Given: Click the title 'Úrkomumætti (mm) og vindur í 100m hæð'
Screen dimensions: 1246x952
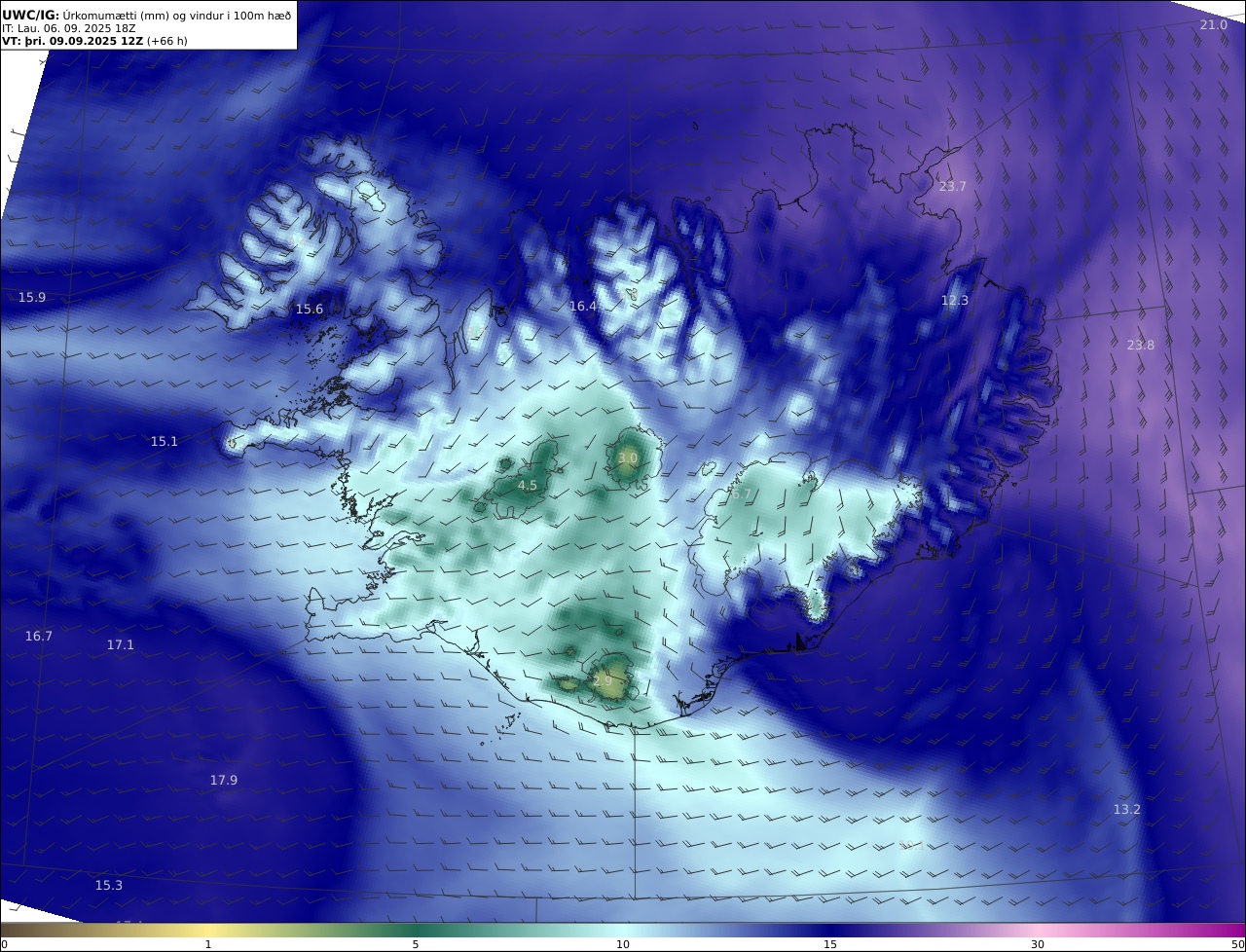Looking at the screenshot, I should pos(176,15).
